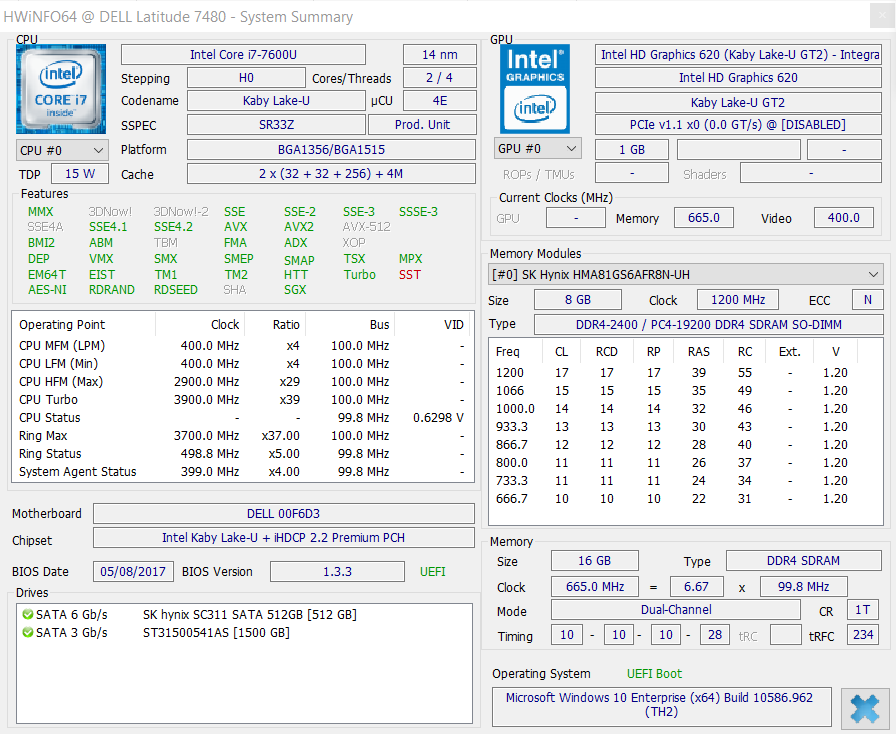896x734 pixels.
Task: Click green status icon for the ST31500541AS drive
Action: [x=27, y=632]
